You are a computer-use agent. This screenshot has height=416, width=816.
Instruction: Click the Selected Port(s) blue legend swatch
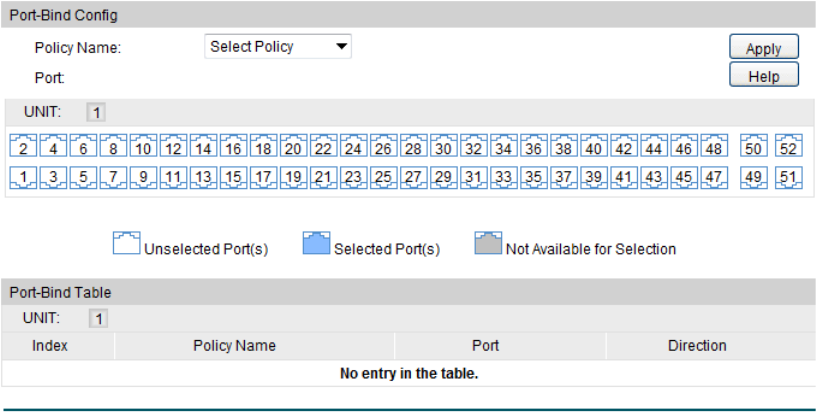pos(316,245)
